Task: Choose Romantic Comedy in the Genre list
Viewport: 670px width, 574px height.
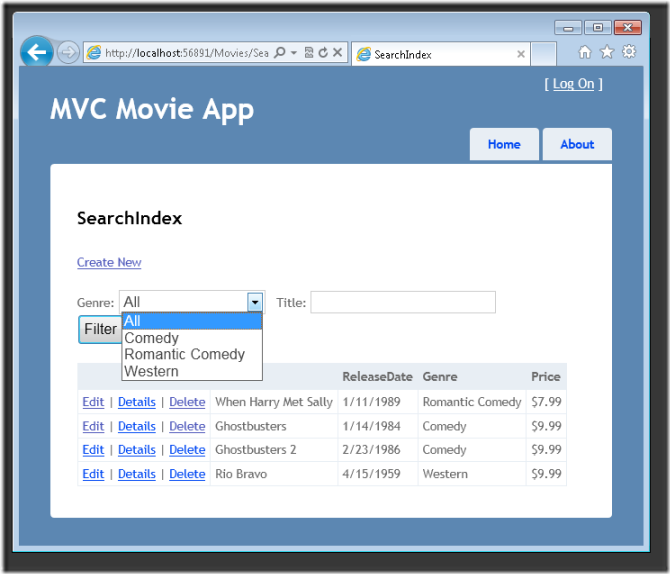Action: point(184,354)
